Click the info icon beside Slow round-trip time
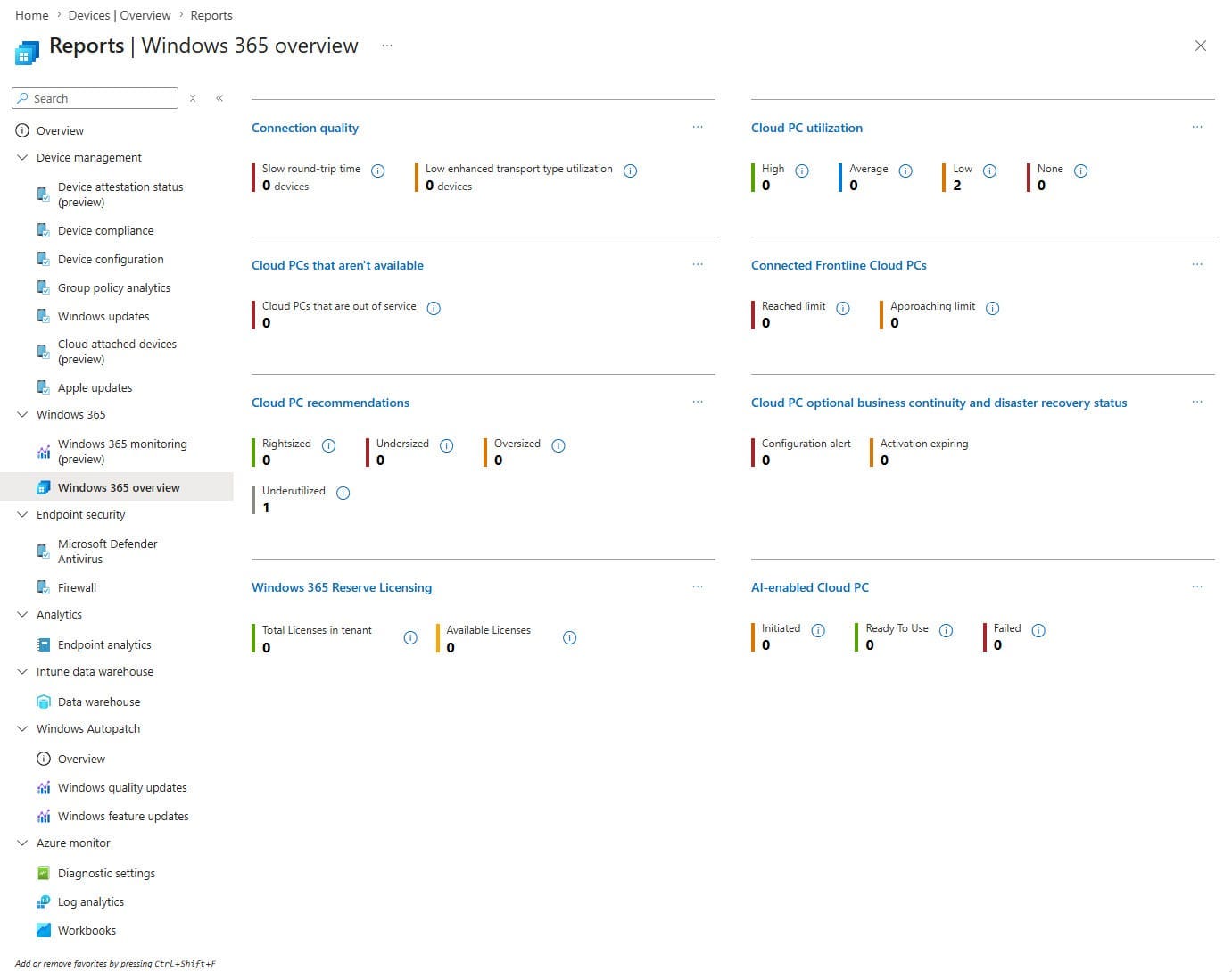The width and height of the screenshot is (1232, 972). click(378, 170)
